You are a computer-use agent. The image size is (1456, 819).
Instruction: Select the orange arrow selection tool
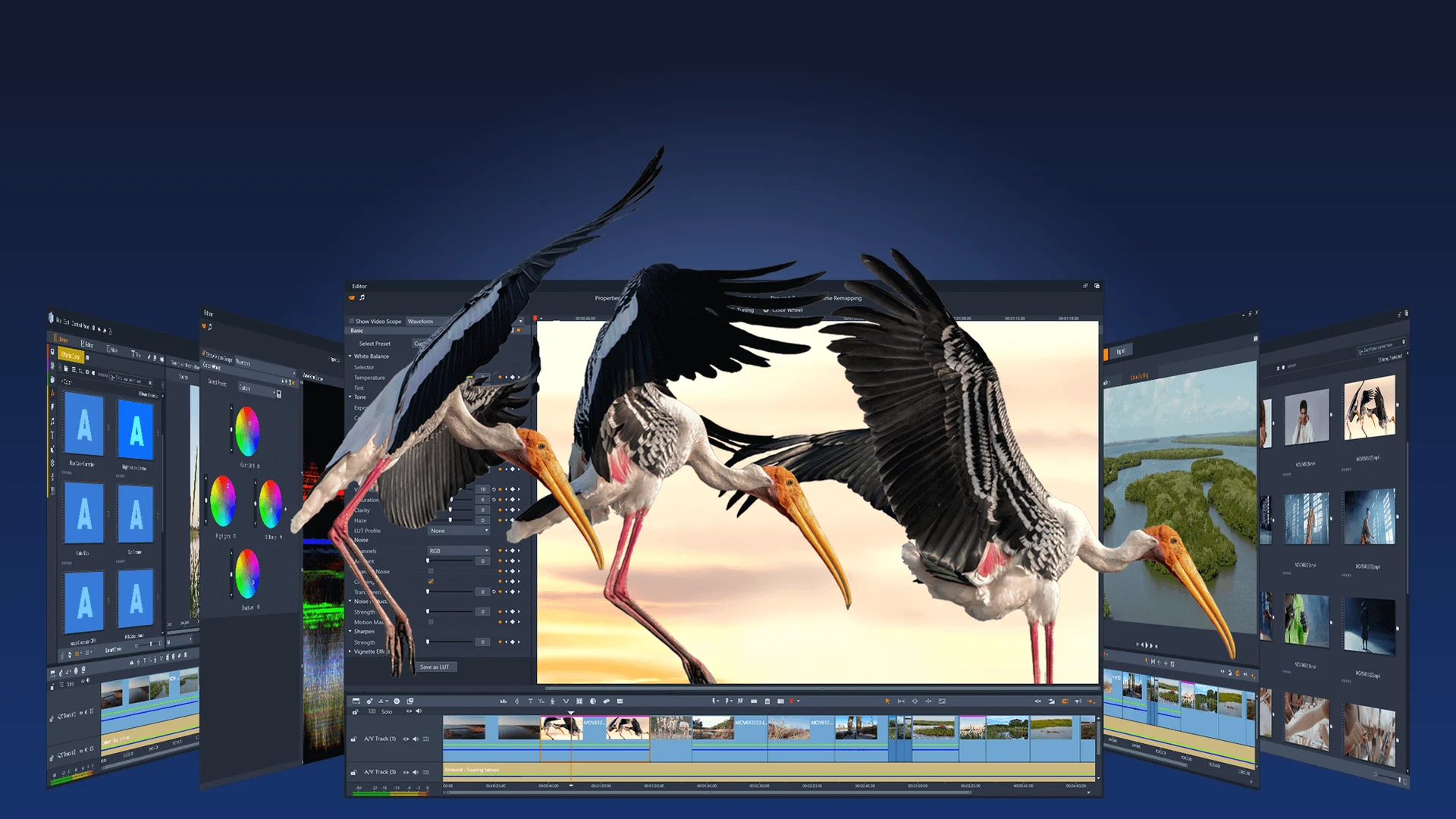tap(887, 701)
